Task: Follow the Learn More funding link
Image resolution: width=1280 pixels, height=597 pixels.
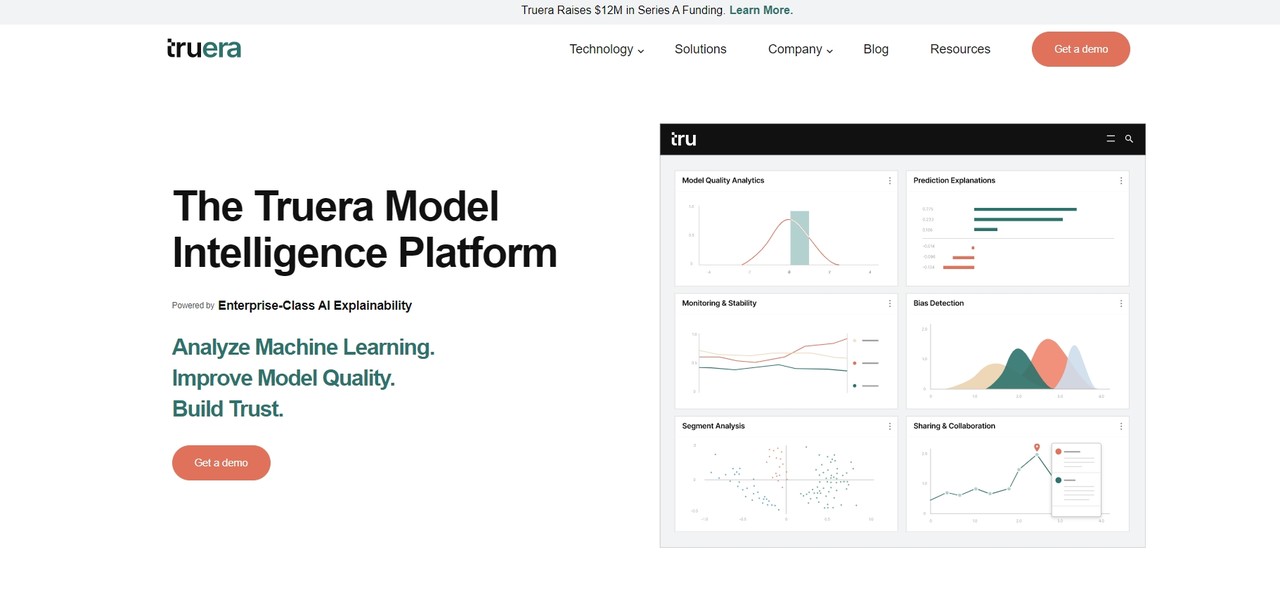Action: [760, 10]
